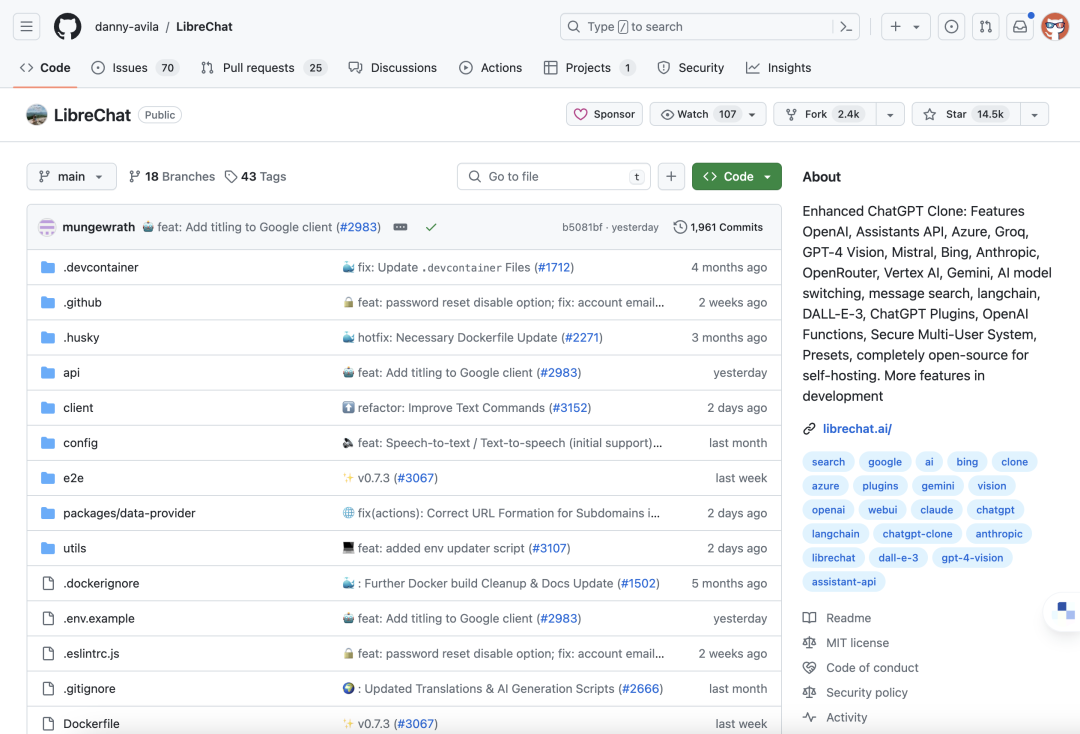
Task: View the green check status of latest commit
Action: (431, 227)
